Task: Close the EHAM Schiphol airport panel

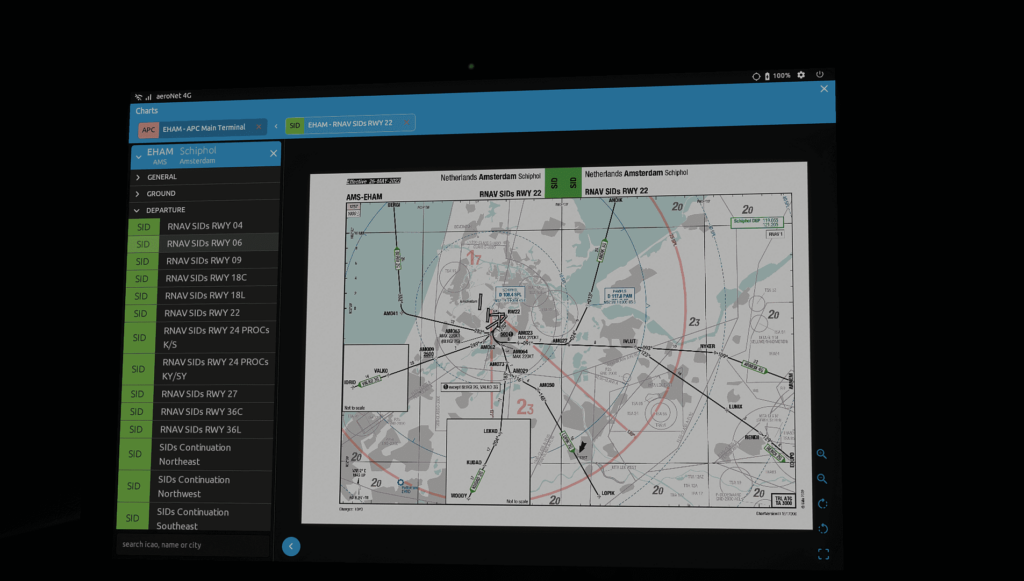Action: click(274, 153)
